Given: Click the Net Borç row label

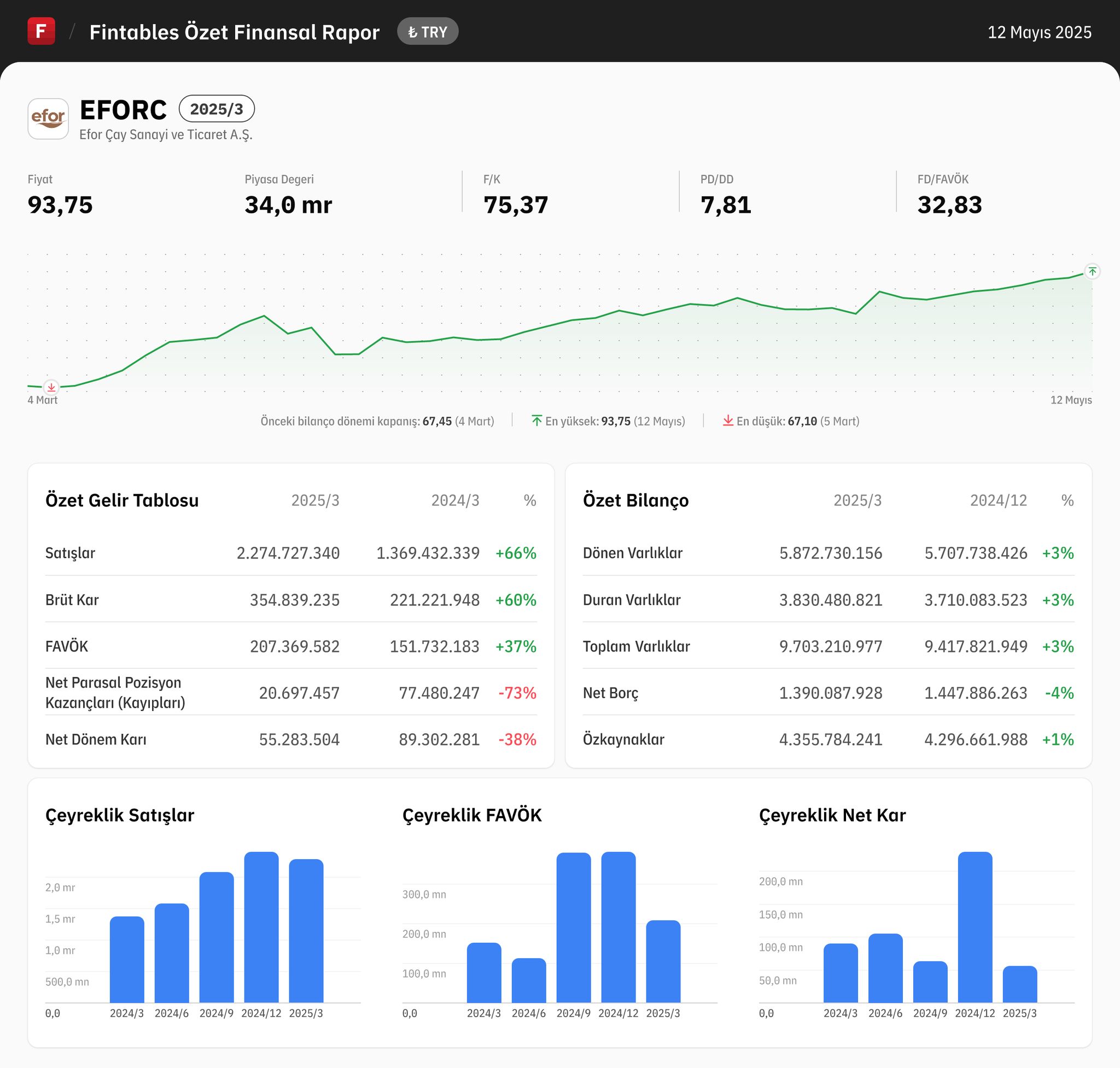Looking at the screenshot, I should 610,693.
